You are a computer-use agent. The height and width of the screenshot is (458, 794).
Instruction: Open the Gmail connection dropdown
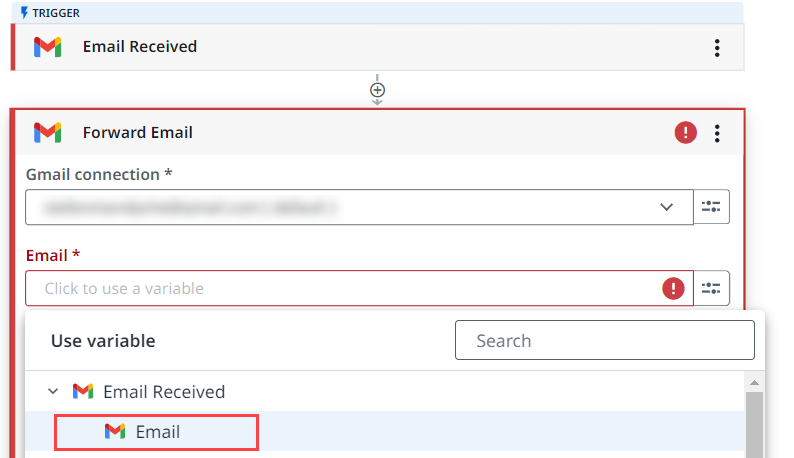[x=666, y=207]
